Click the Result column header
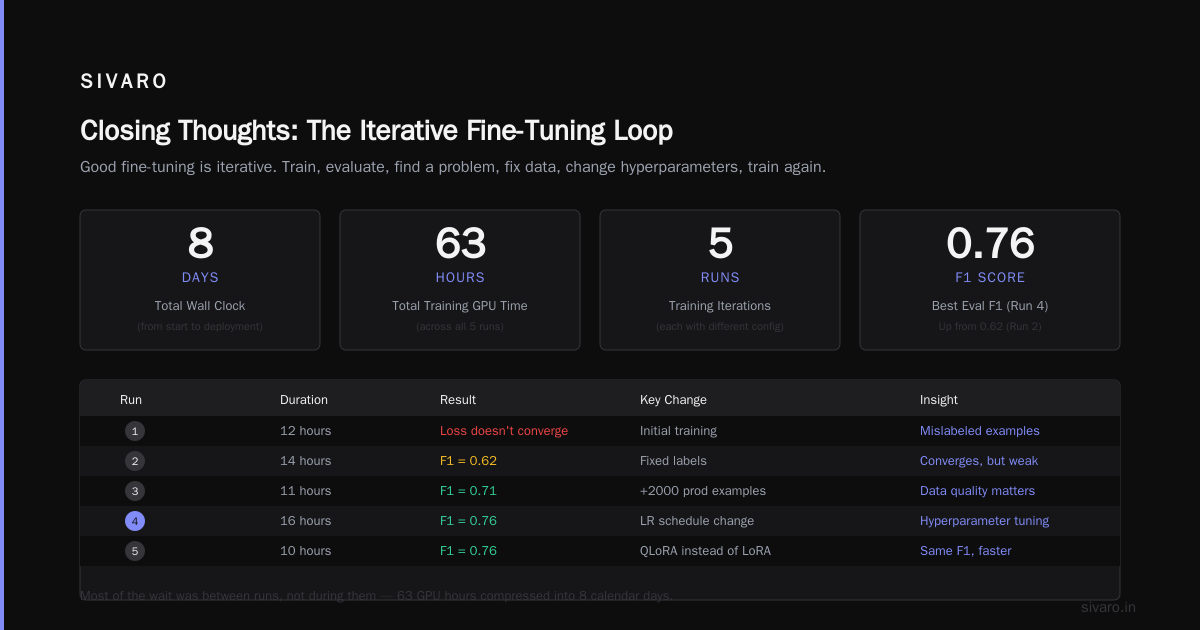This screenshot has height=630, width=1200. pyautogui.click(x=458, y=400)
